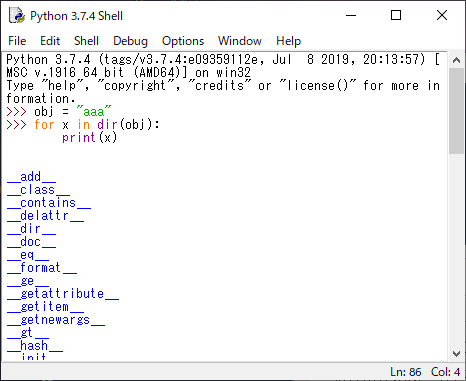The image size is (466, 381).
Task: Click the for x in dir(obj): line
Action: coord(83,125)
